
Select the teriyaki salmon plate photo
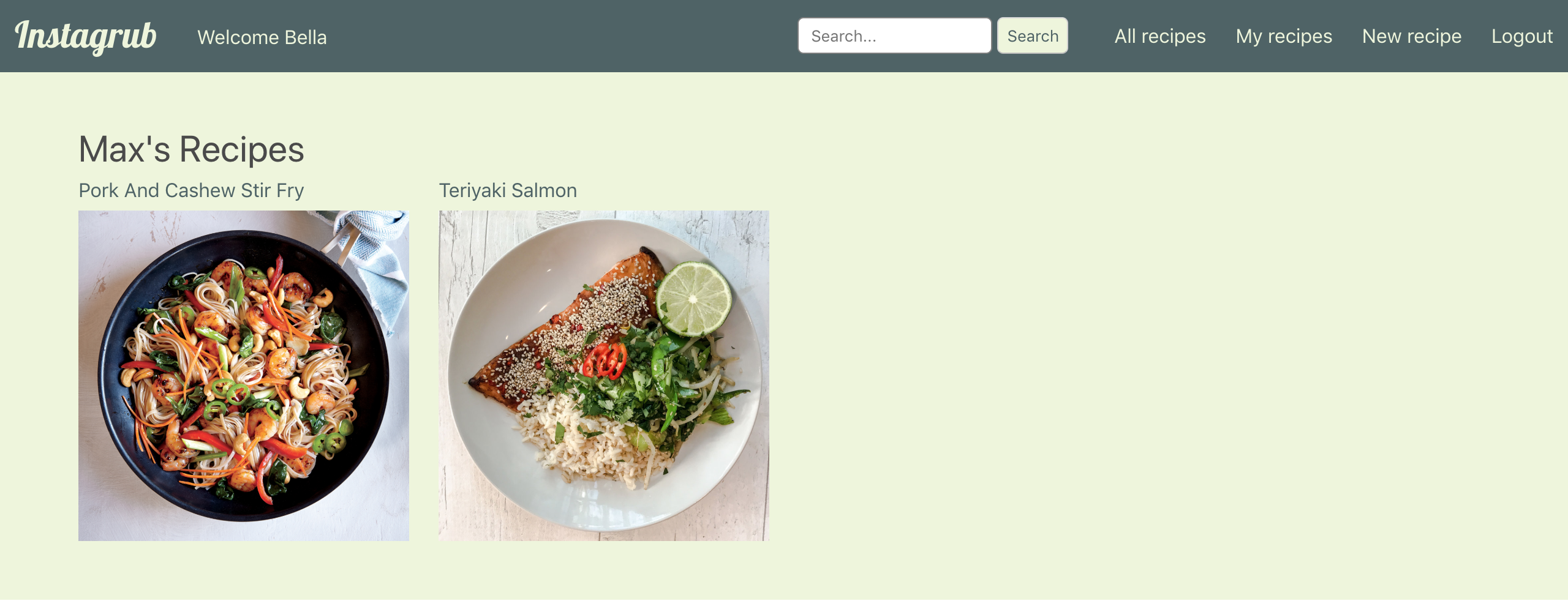click(x=604, y=376)
